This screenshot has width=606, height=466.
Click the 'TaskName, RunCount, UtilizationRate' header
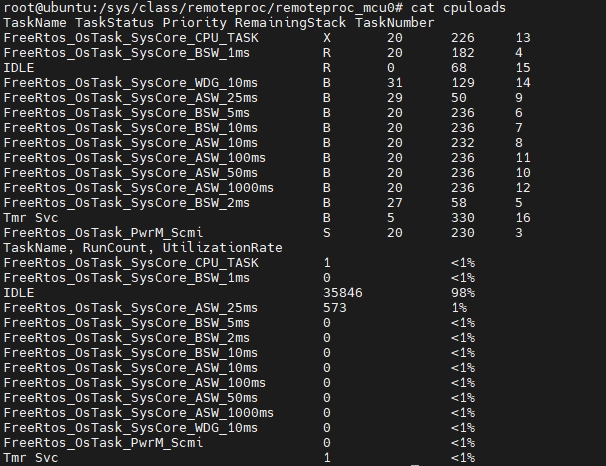(x=143, y=248)
